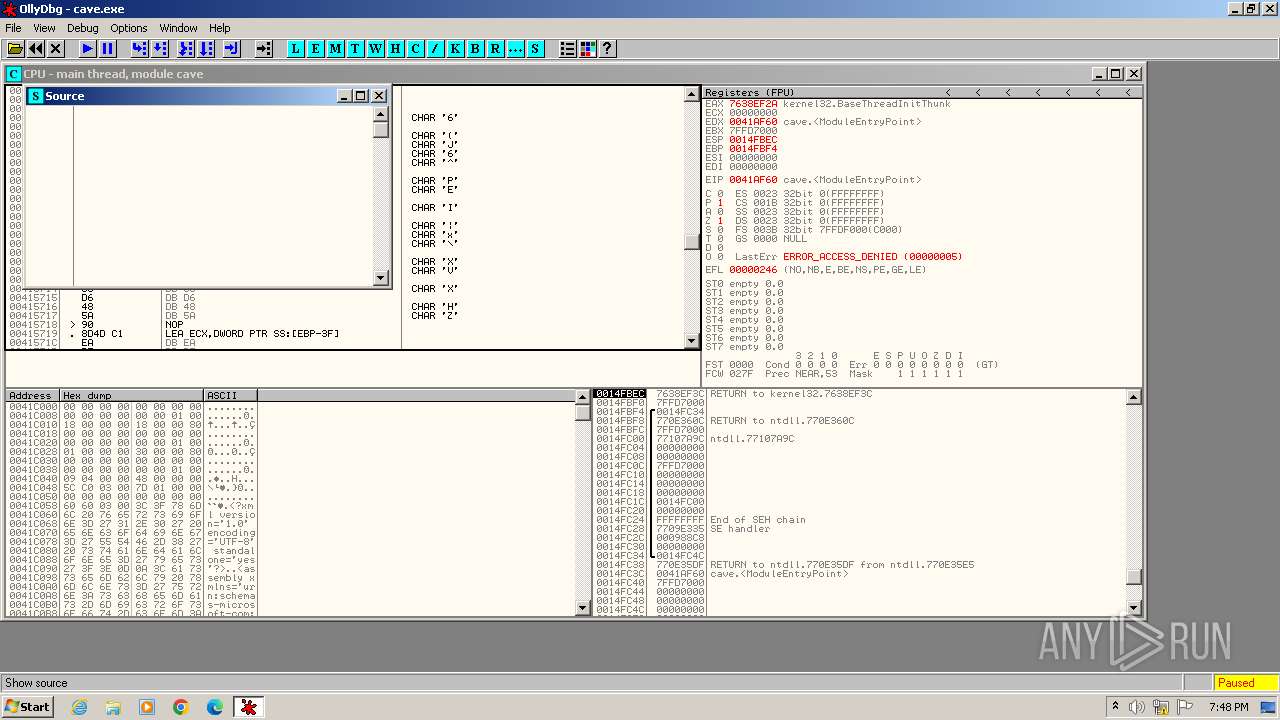Viewport: 1280px width, 720px height.
Task: Open a file with the folder toolbar icon
Action: (15, 48)
